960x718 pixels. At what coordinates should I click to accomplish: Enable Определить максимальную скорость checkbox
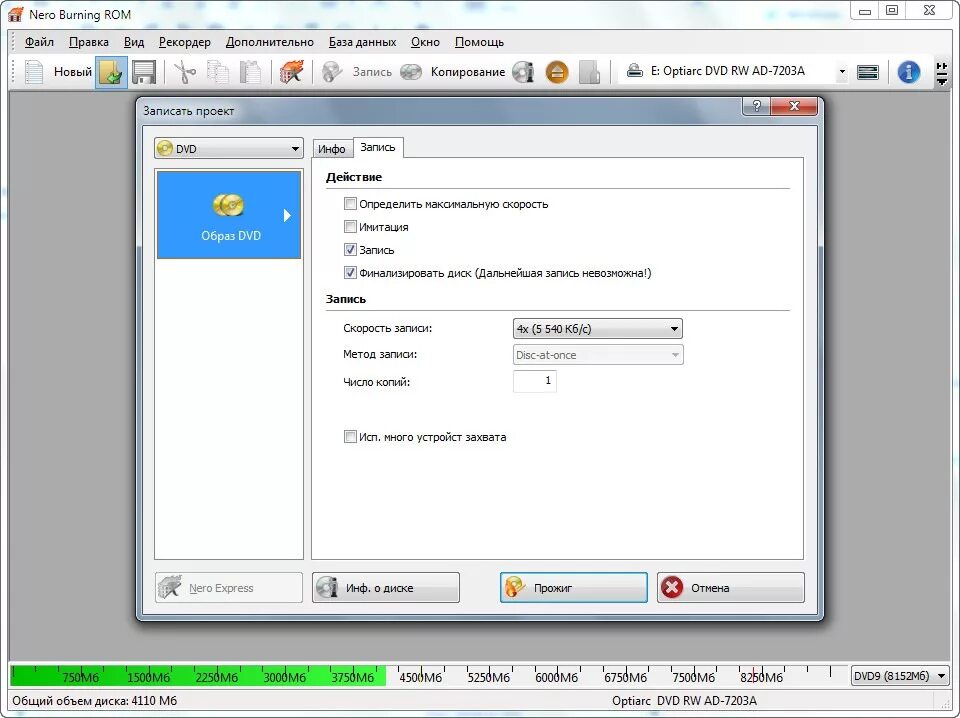click(350, 204)
